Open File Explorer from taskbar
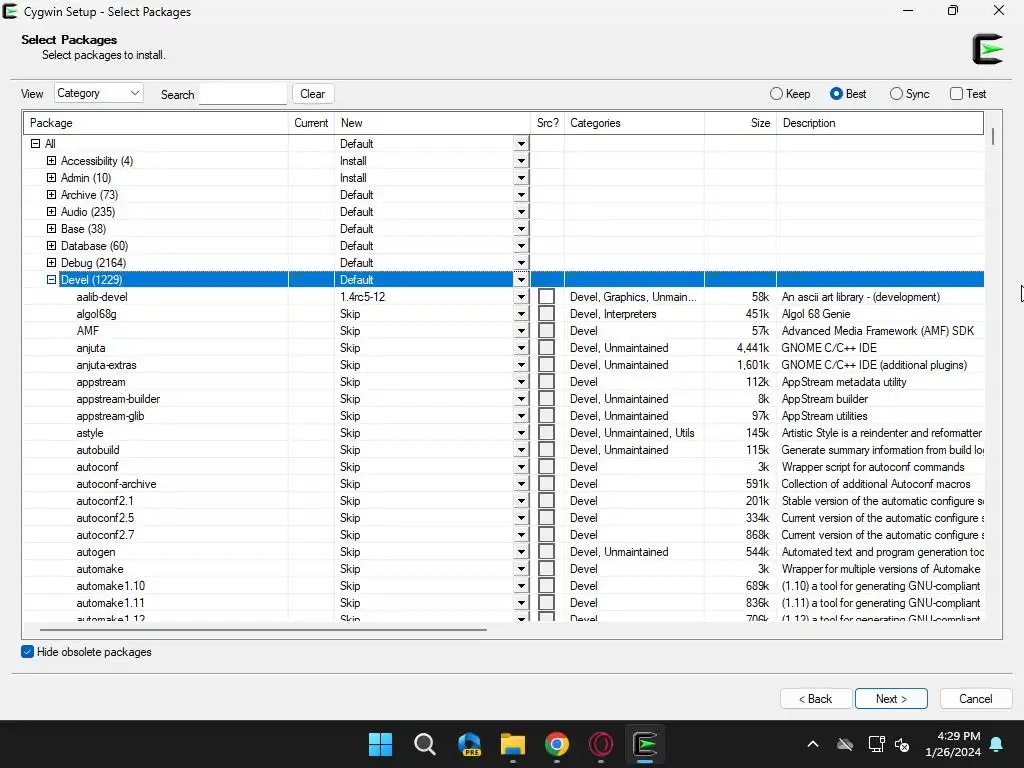 (513, 744)
